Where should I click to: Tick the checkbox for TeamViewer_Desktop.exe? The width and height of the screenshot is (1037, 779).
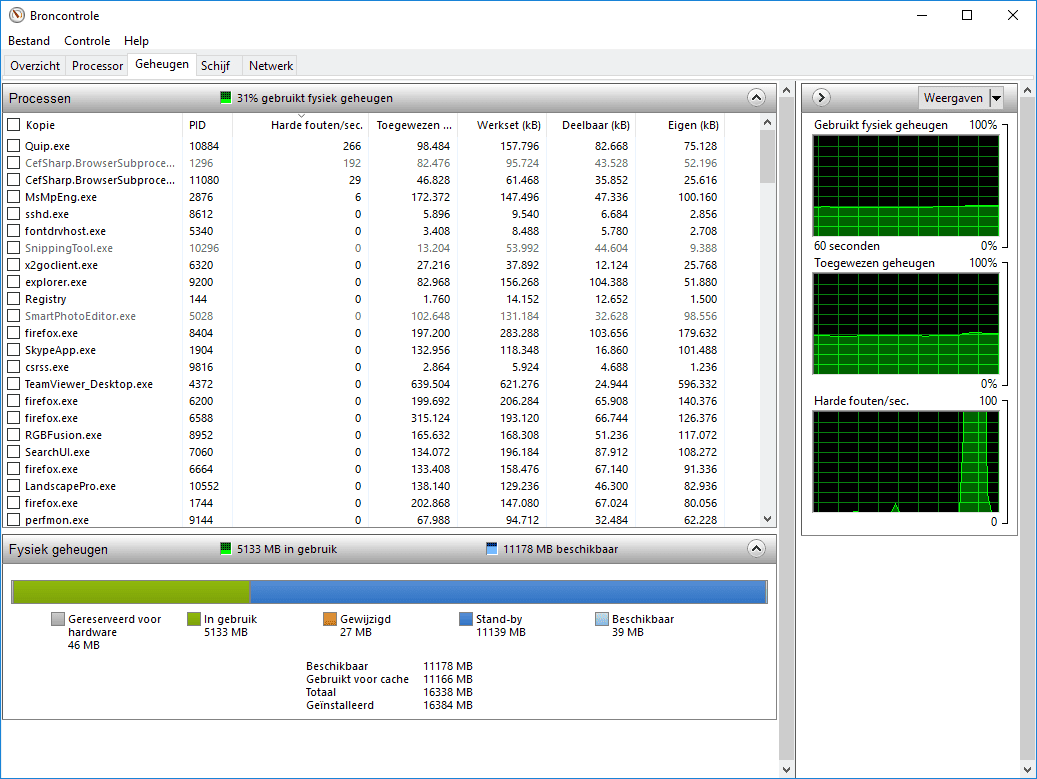coord(14,384)
